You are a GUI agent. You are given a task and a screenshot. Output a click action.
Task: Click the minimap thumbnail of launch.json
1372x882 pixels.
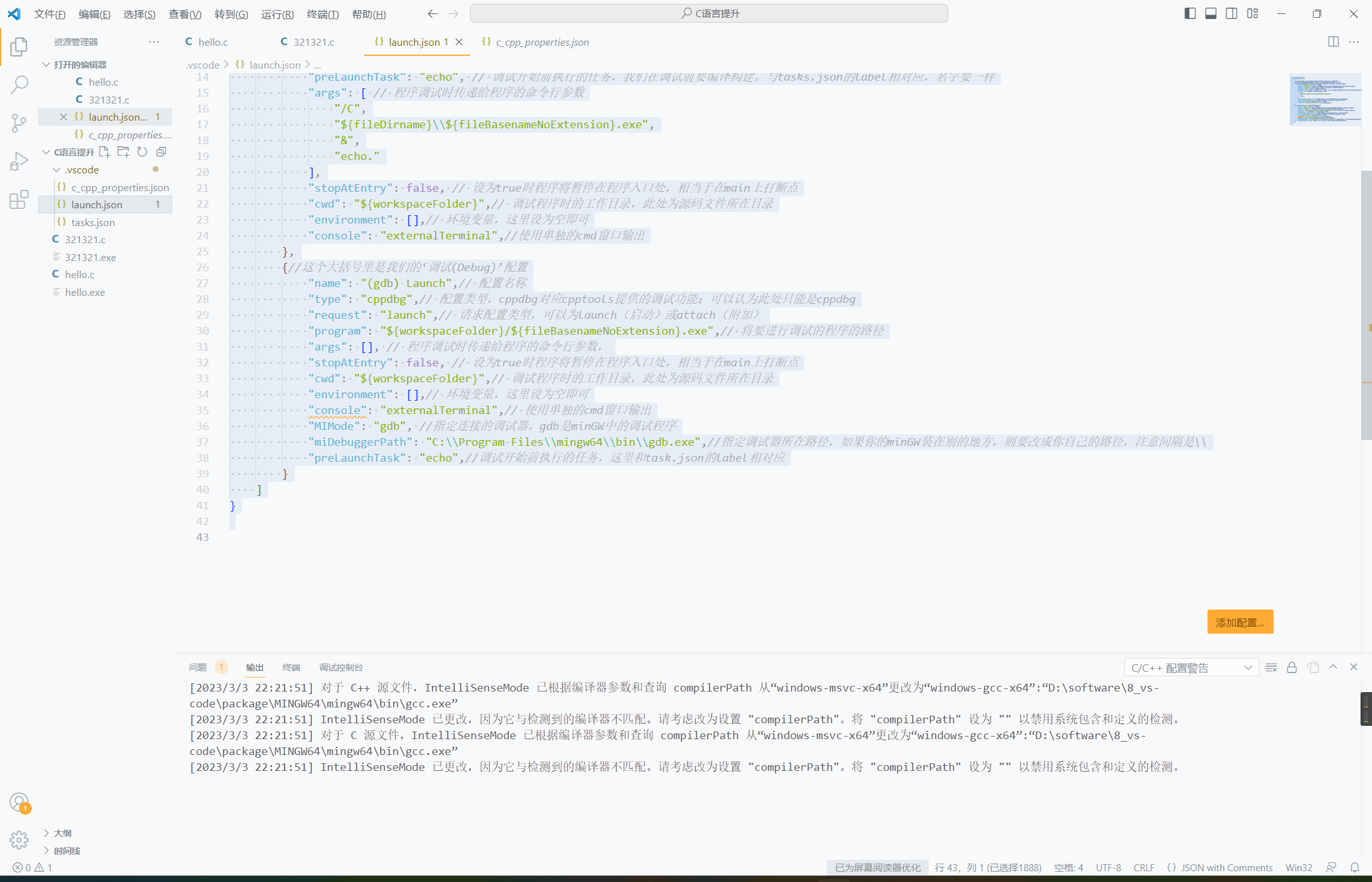[1325, 100]
